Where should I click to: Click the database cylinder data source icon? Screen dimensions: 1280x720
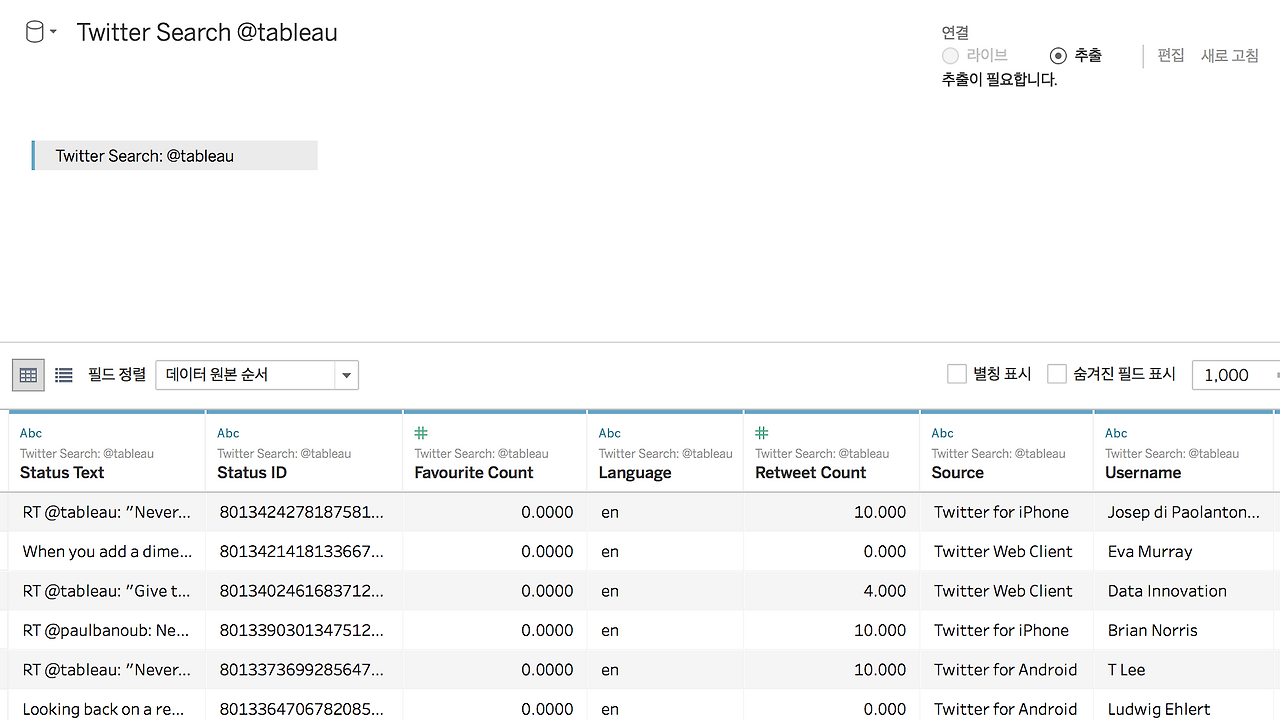[x=34, y=33]
